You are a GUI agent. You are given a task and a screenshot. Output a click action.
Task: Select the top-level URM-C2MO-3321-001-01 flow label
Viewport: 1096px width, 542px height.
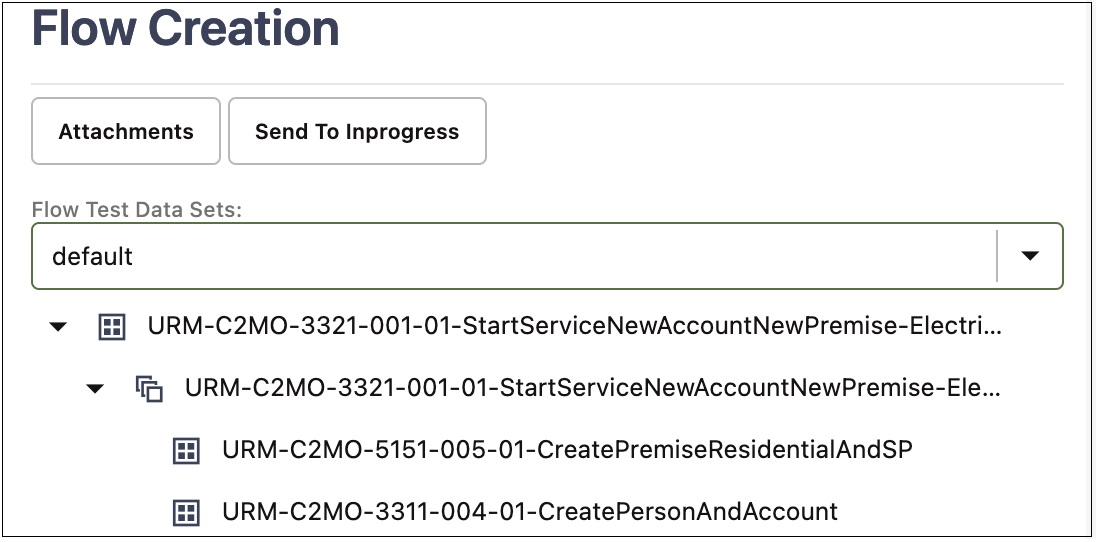tap(575, 326)
